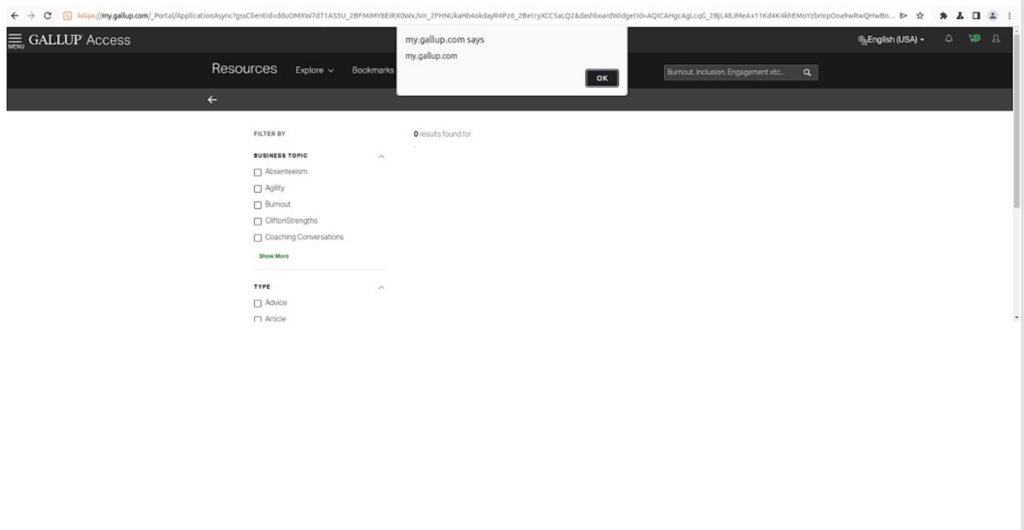
Task: Collapse the Business Topic filter section
Action: click(381, 156)
